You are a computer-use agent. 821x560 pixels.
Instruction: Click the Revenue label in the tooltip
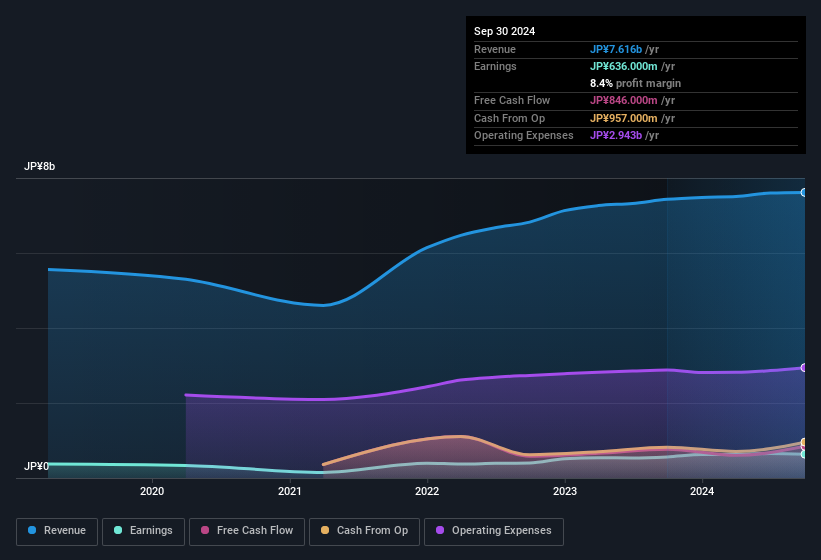click(x=495, y=49)
